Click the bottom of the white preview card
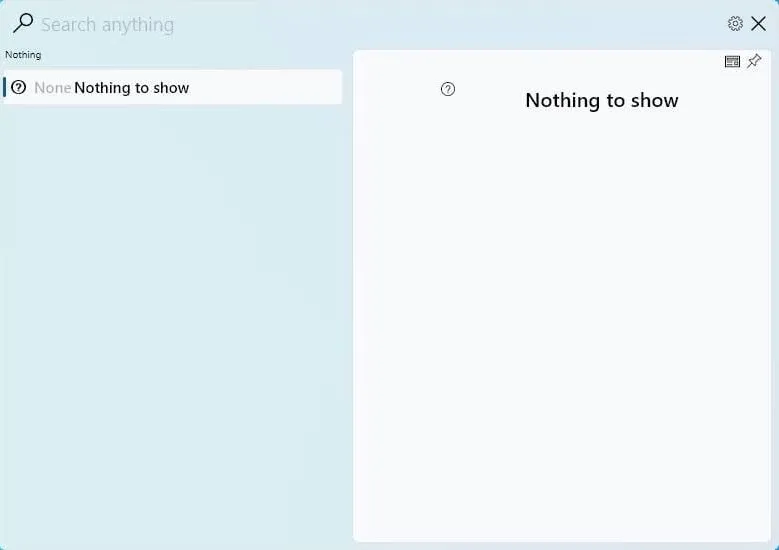 [560, 525]
